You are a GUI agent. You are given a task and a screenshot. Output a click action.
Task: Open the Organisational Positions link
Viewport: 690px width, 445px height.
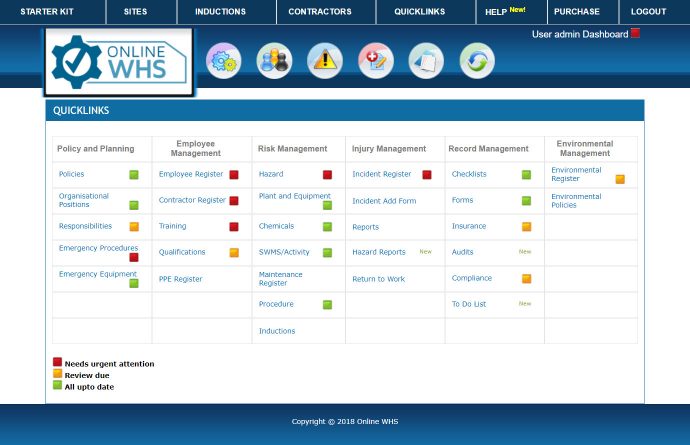(x=84, y=200)
